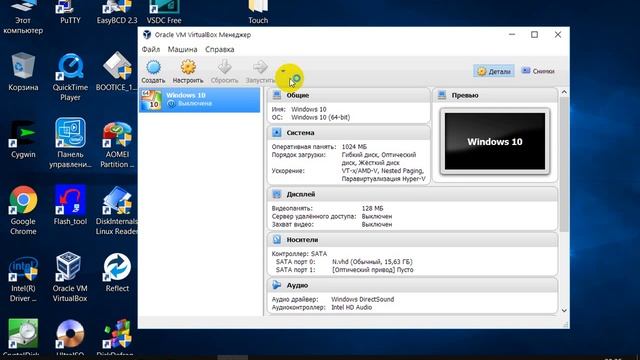Image resolution: width=640 pixels, height=360 pixels.
Task: Click the 'Windows DirectSound' audio driver value
Action: pos(362,299)
